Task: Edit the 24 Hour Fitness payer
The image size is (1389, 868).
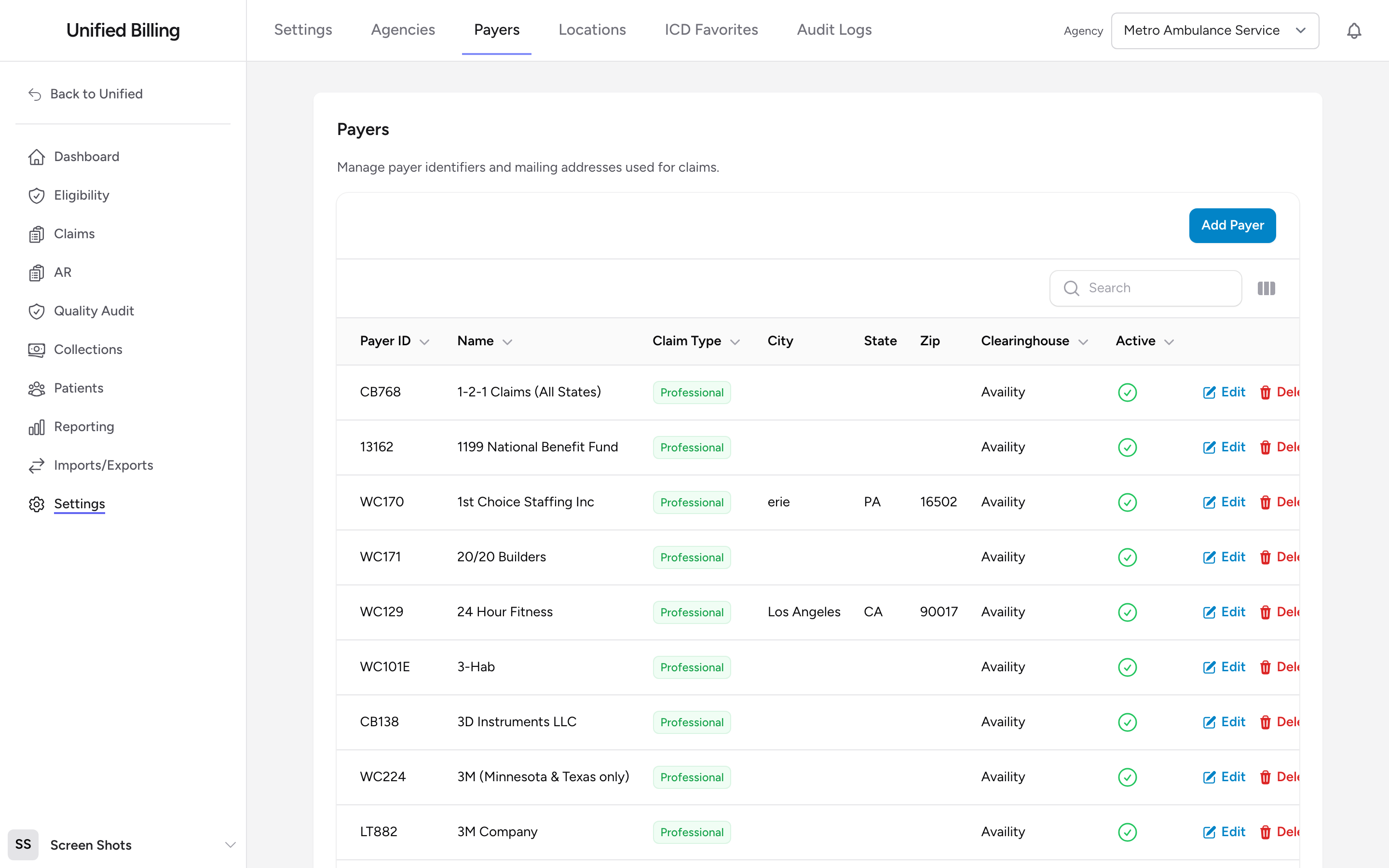Action: pyautogui.click(x=1224, y=612)
